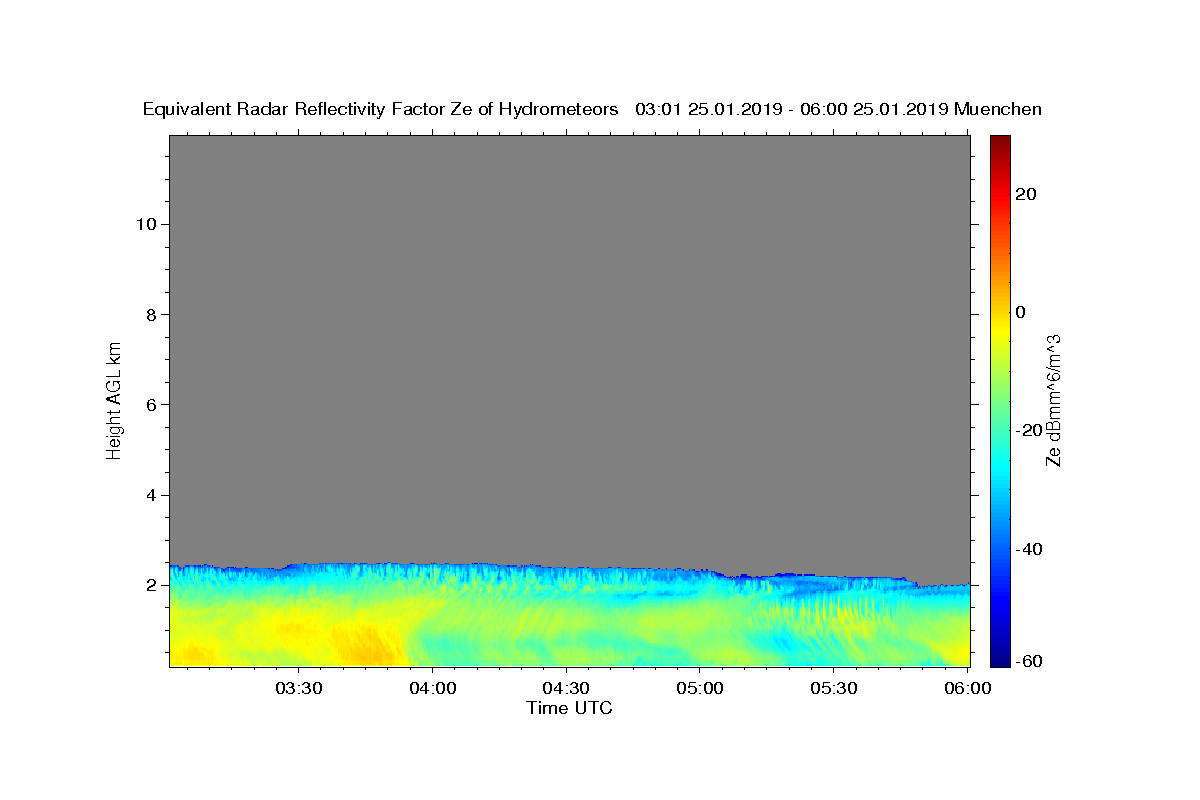Image resolution: width=1200 pixels, height=800 pixels.
Task: Click the green region of the colorbar
Action: pyautogui.click(x=1001, y=400)
